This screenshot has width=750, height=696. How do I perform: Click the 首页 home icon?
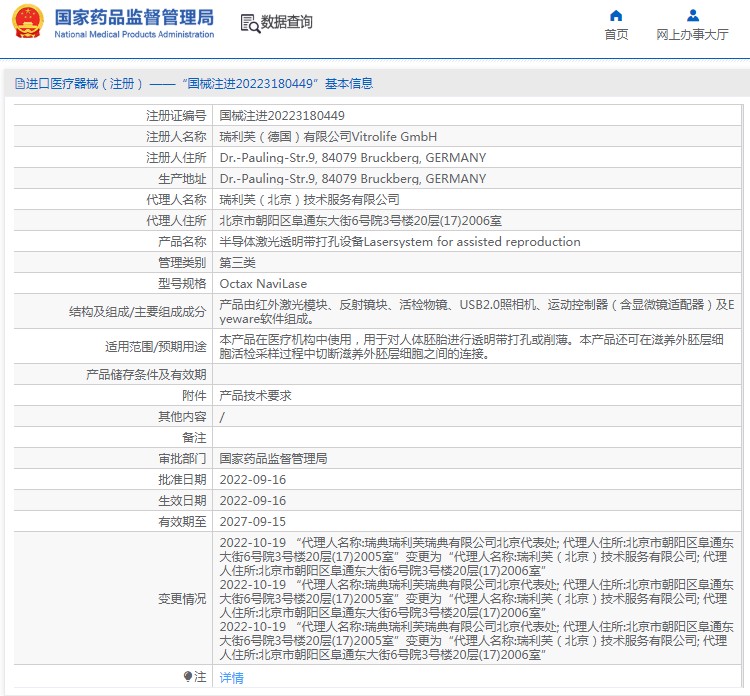click(x=616, y=16)
